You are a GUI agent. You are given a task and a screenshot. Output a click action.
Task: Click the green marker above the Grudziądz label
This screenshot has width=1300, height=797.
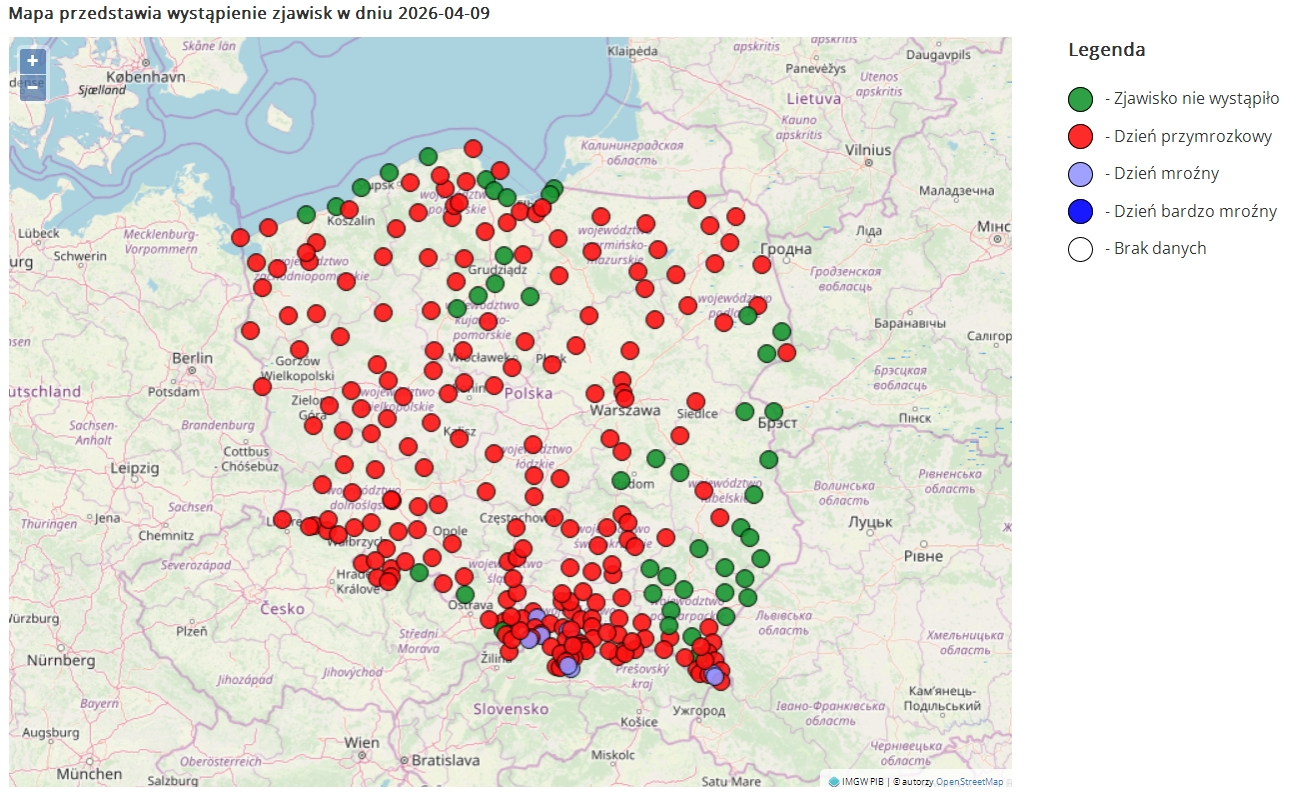pos(504,255)
